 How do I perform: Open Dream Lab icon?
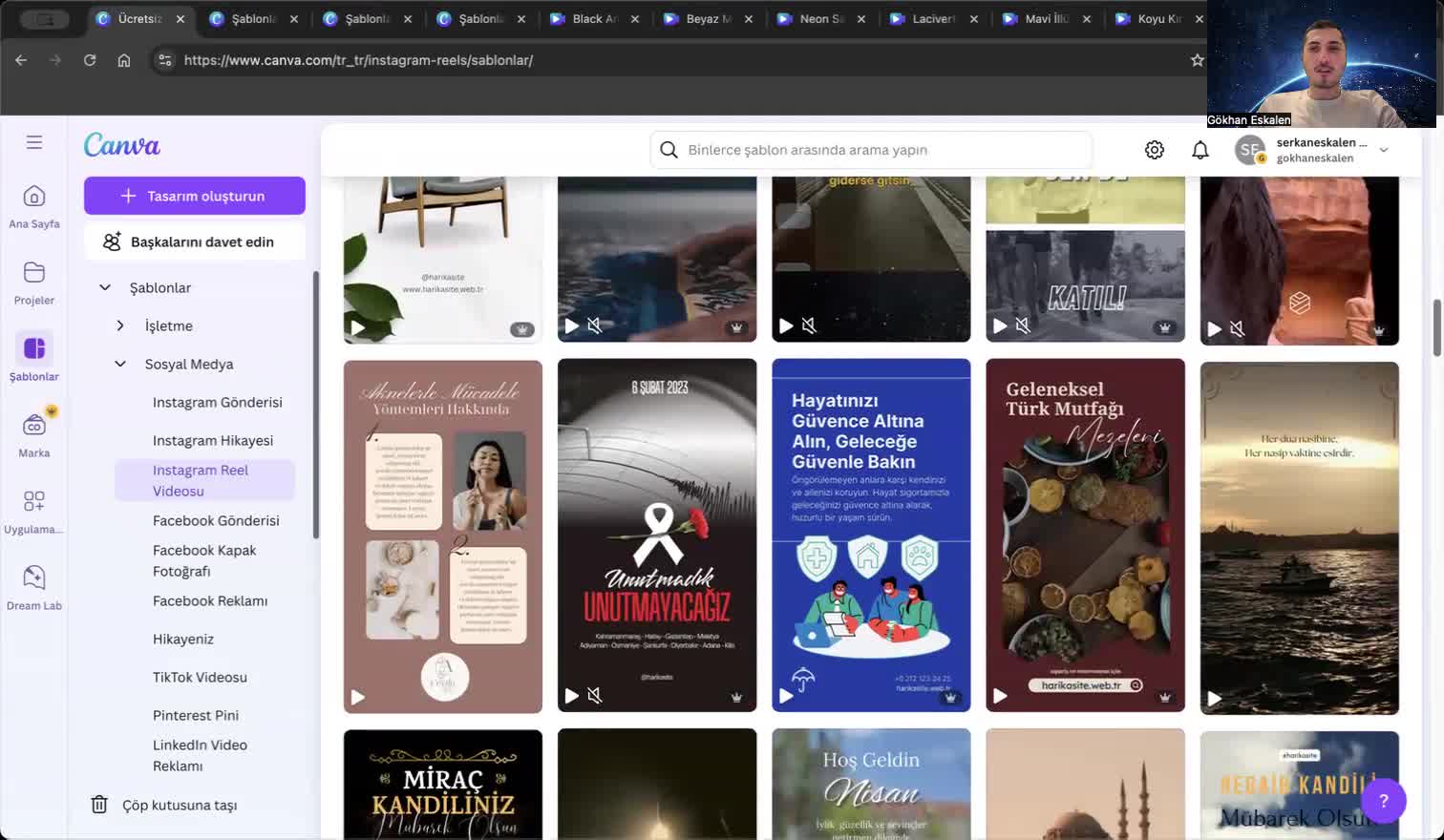[x=34, y=577]
